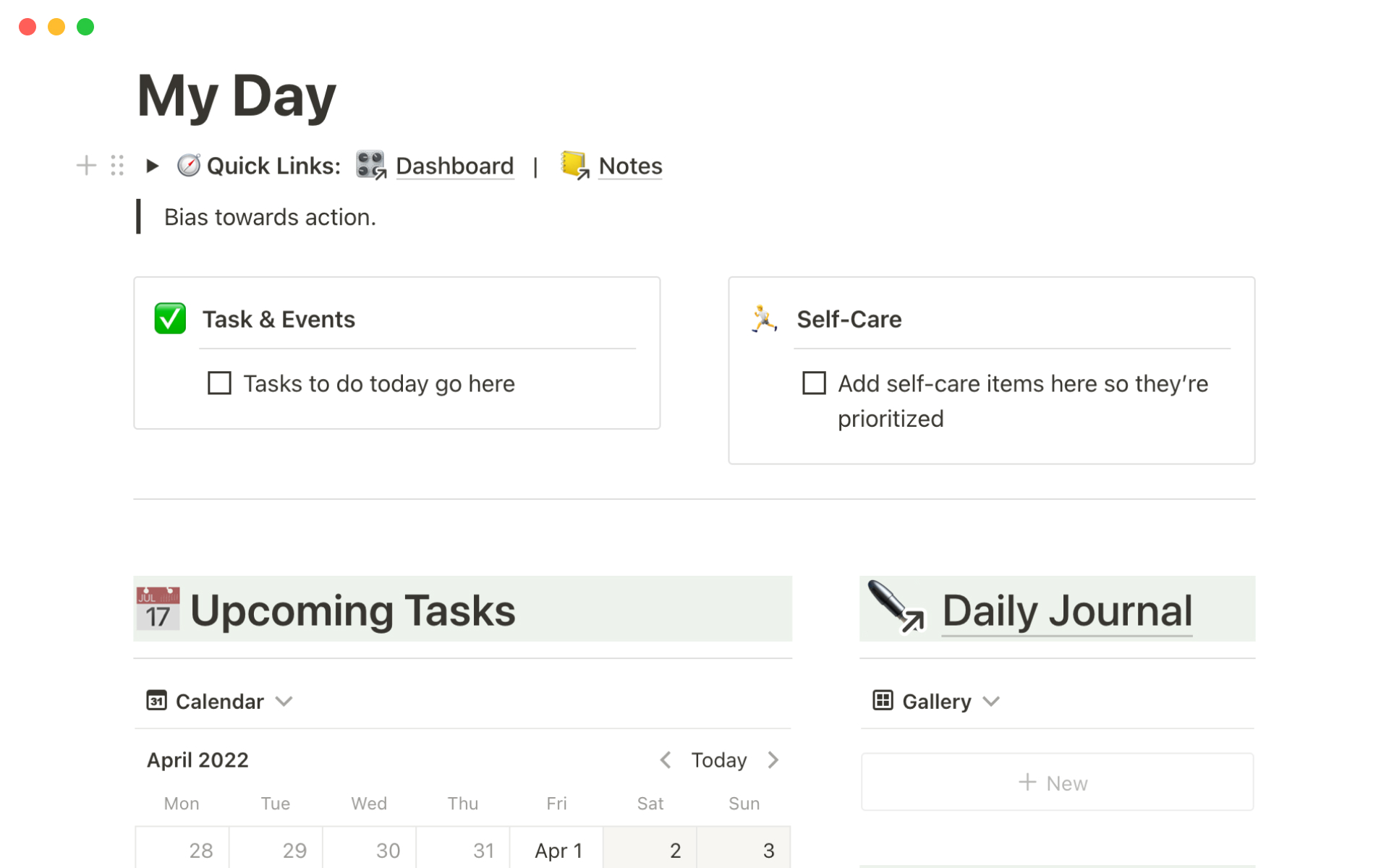
Task: Open the Dashboard link
Action: 454,166
